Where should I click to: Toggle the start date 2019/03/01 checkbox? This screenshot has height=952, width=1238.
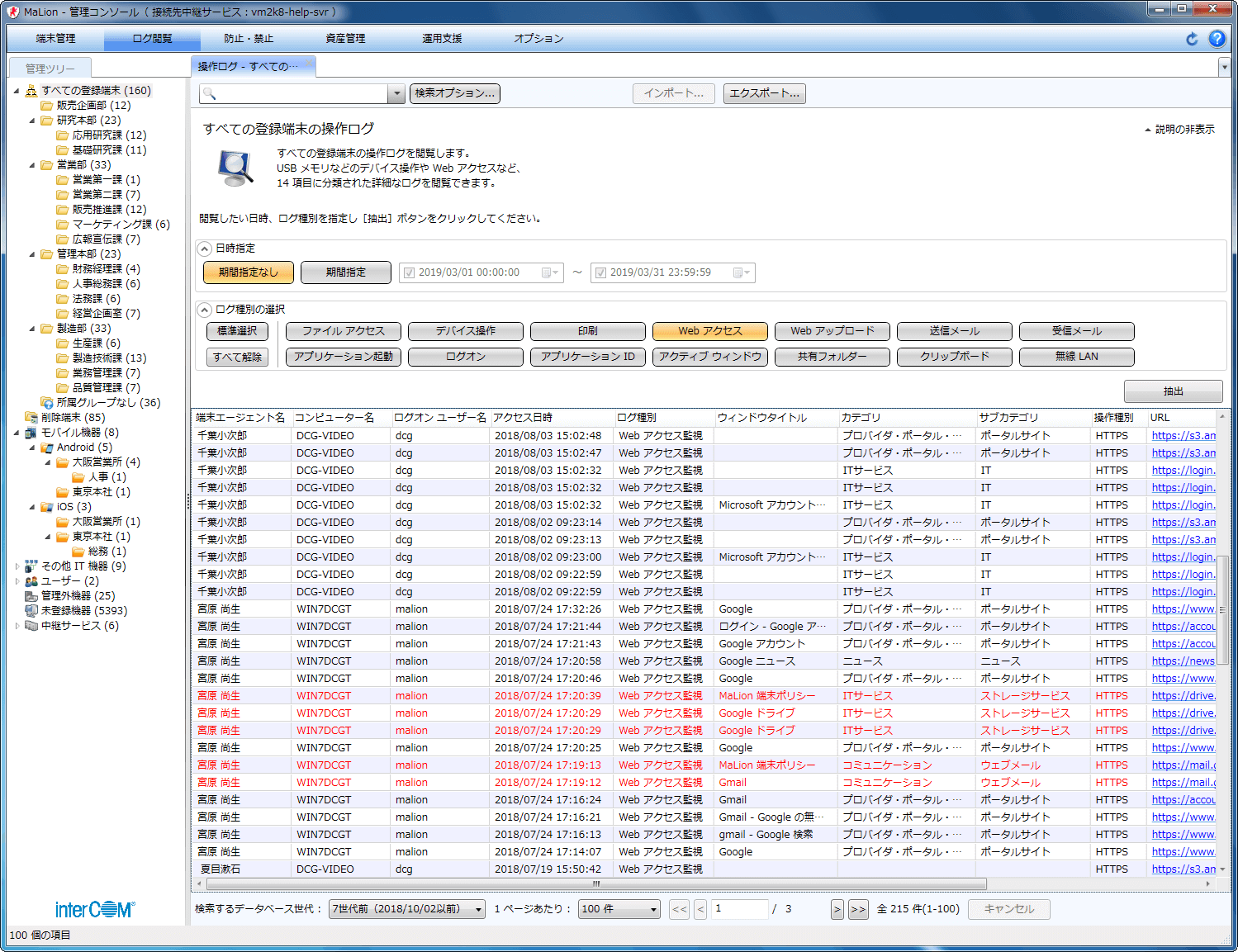(x=408, y=273)
